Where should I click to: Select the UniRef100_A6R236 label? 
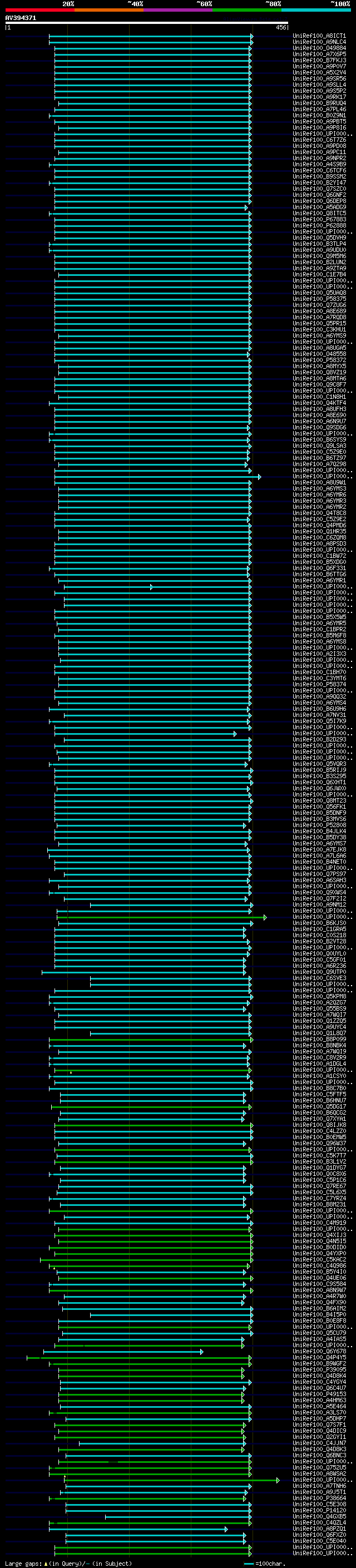319,966
